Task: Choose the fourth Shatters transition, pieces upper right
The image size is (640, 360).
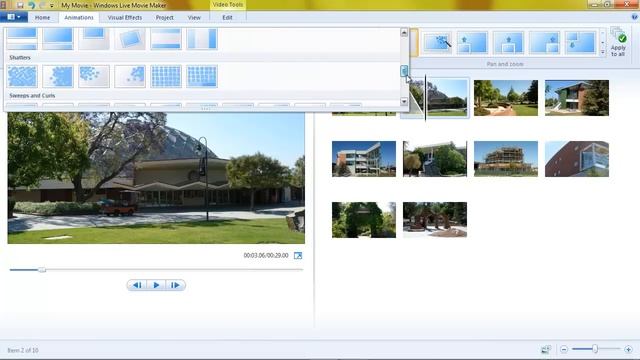Action: pyautogui.click(x=130, y=76)
